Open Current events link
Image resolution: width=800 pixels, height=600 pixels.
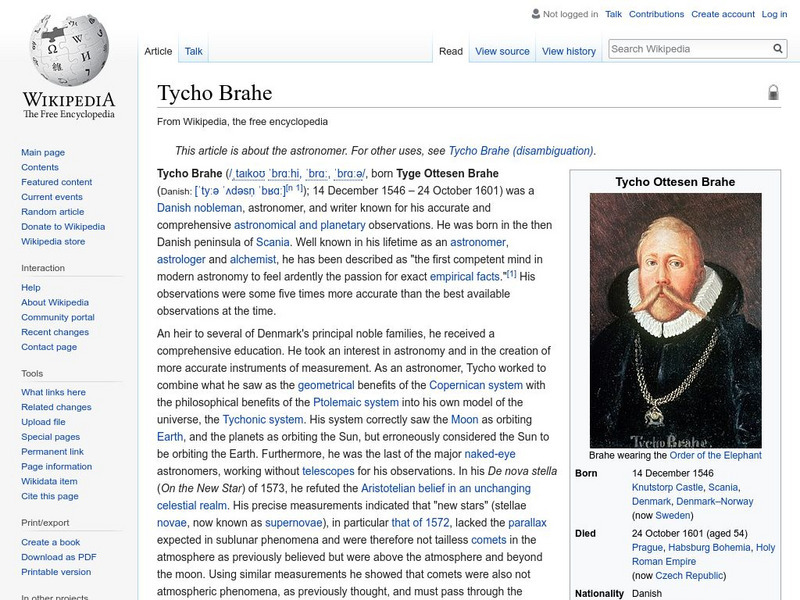(x=52, y=196)
